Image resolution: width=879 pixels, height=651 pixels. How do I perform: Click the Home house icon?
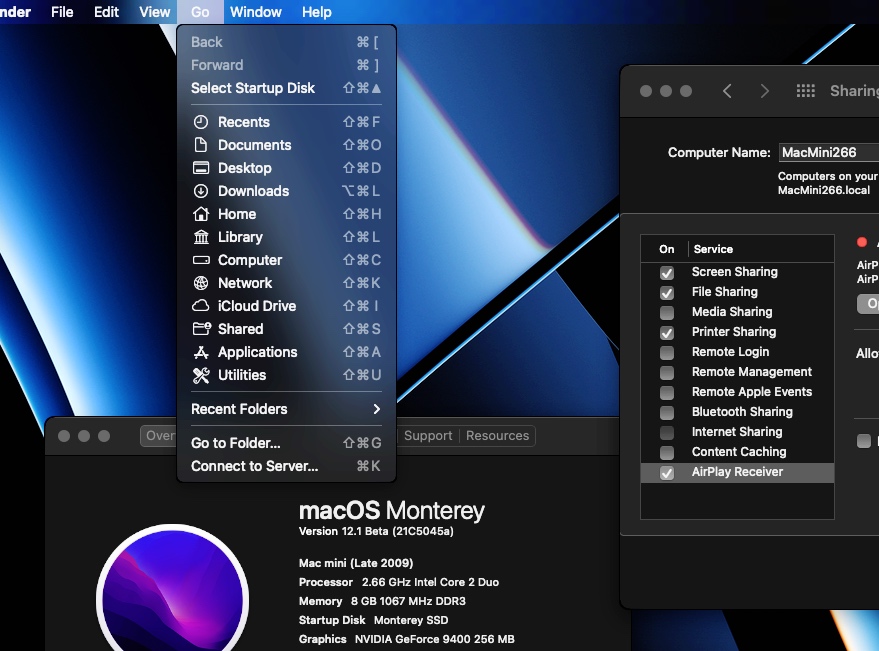[x=201, y=214]
